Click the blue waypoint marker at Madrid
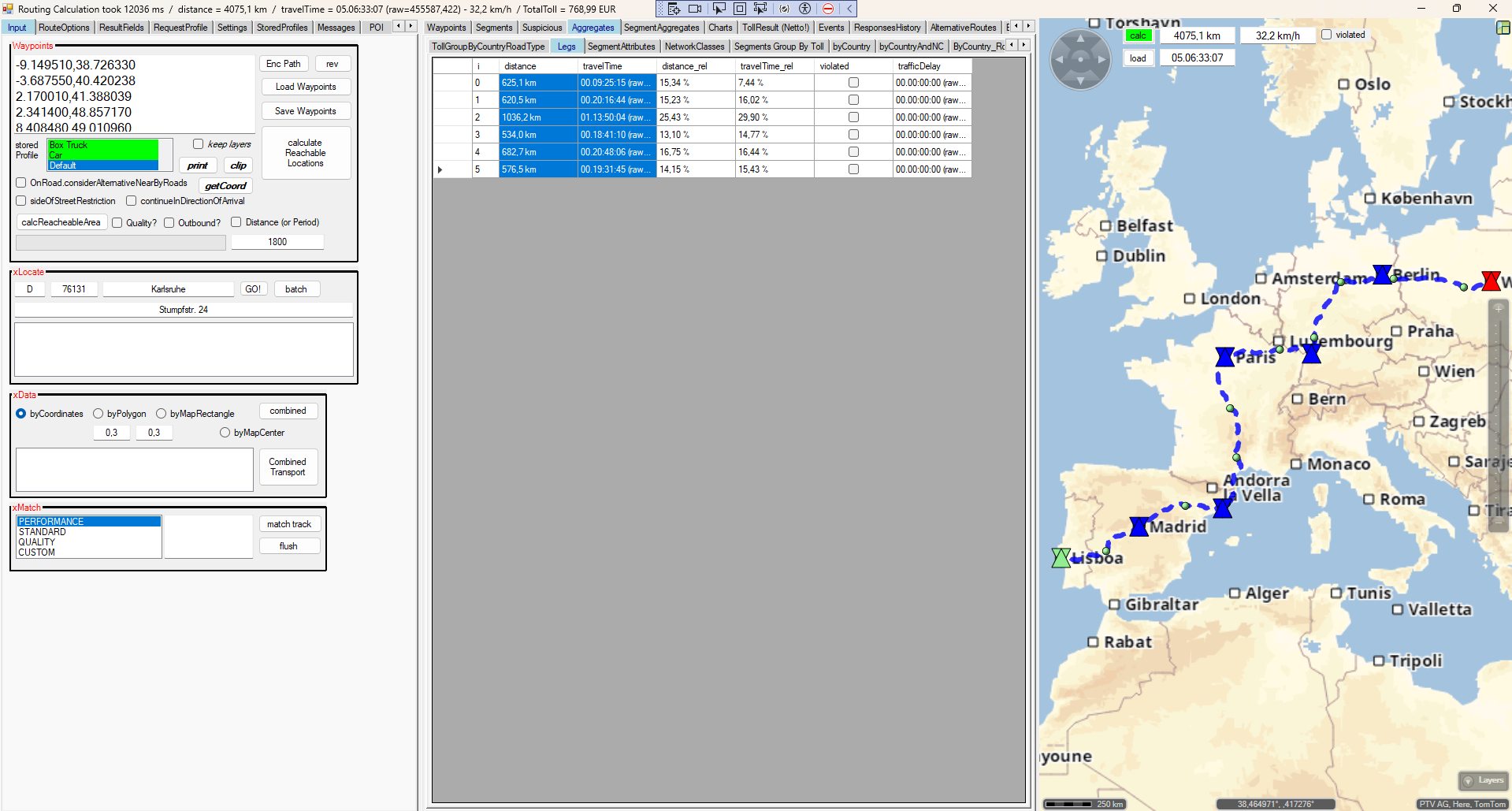The width and height of the screenshot is (1512, 811). (1139, 526)
